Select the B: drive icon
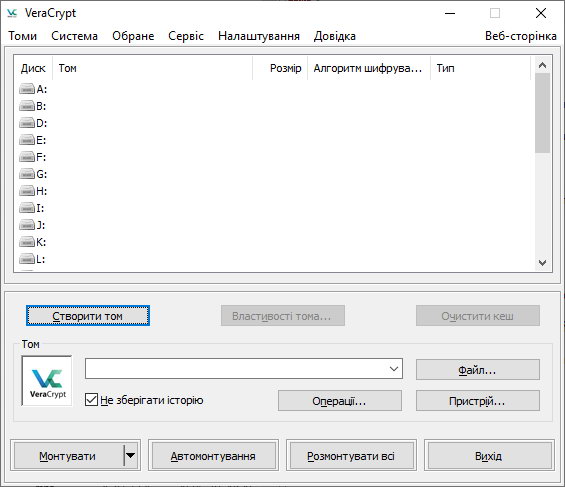The image size is (565, 487). (x=27, y=106)
